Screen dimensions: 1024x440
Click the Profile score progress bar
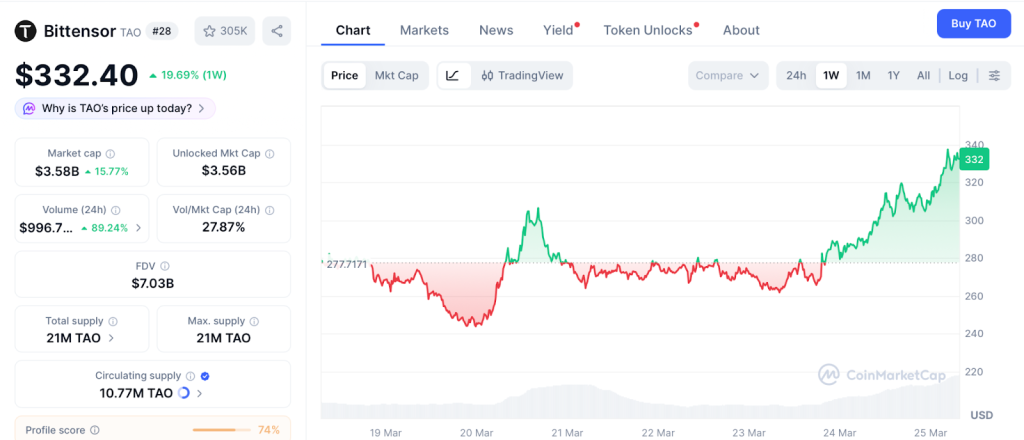[220, 430]
